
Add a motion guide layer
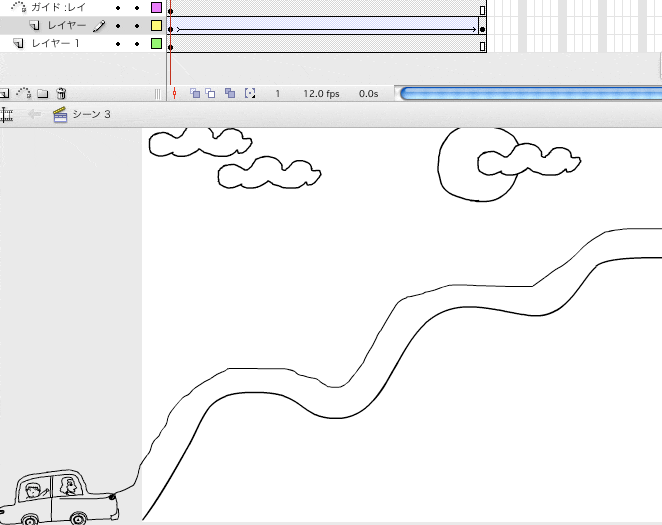coord(24,93)
